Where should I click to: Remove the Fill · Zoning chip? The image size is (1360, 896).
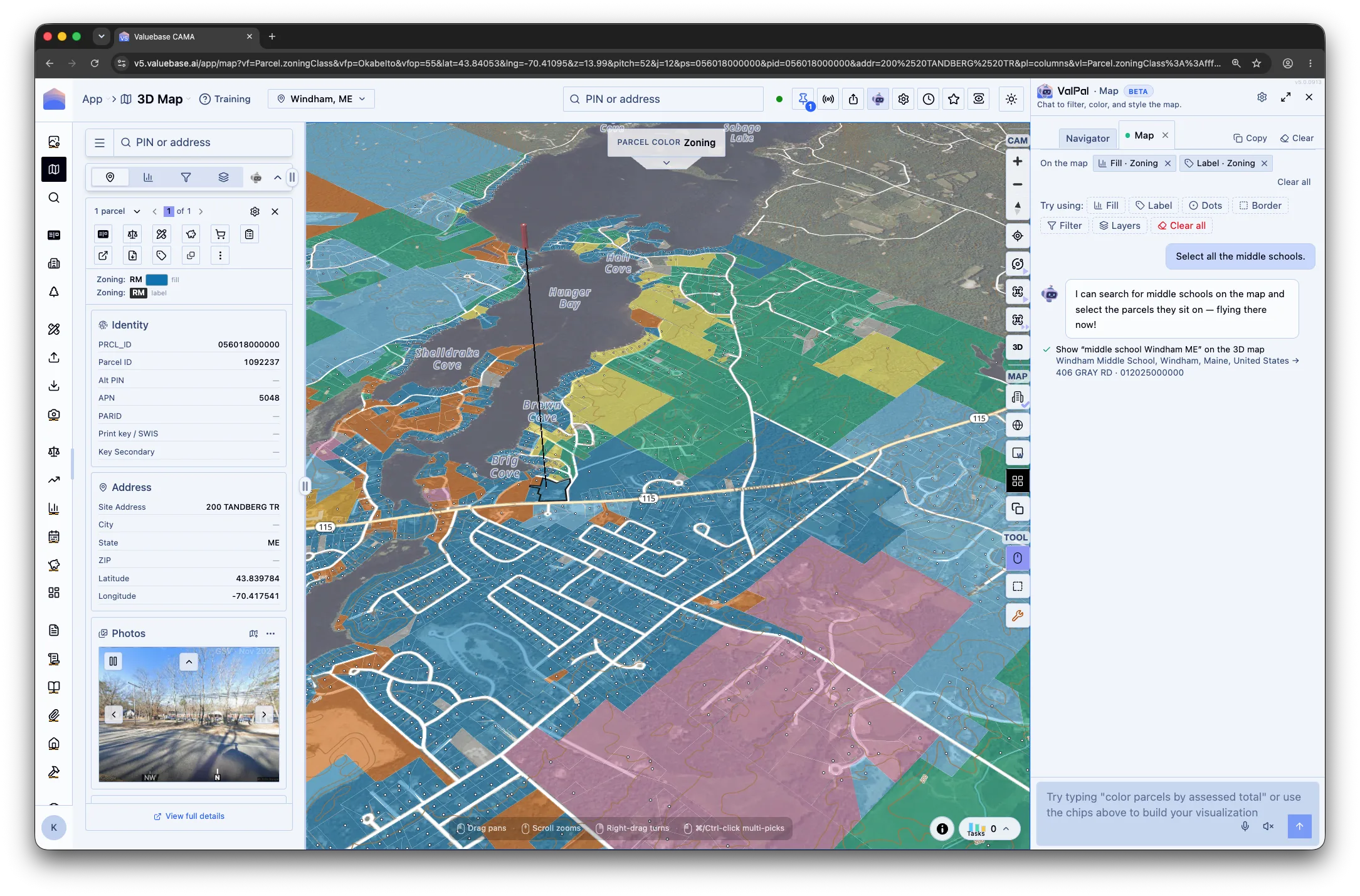1168,164
